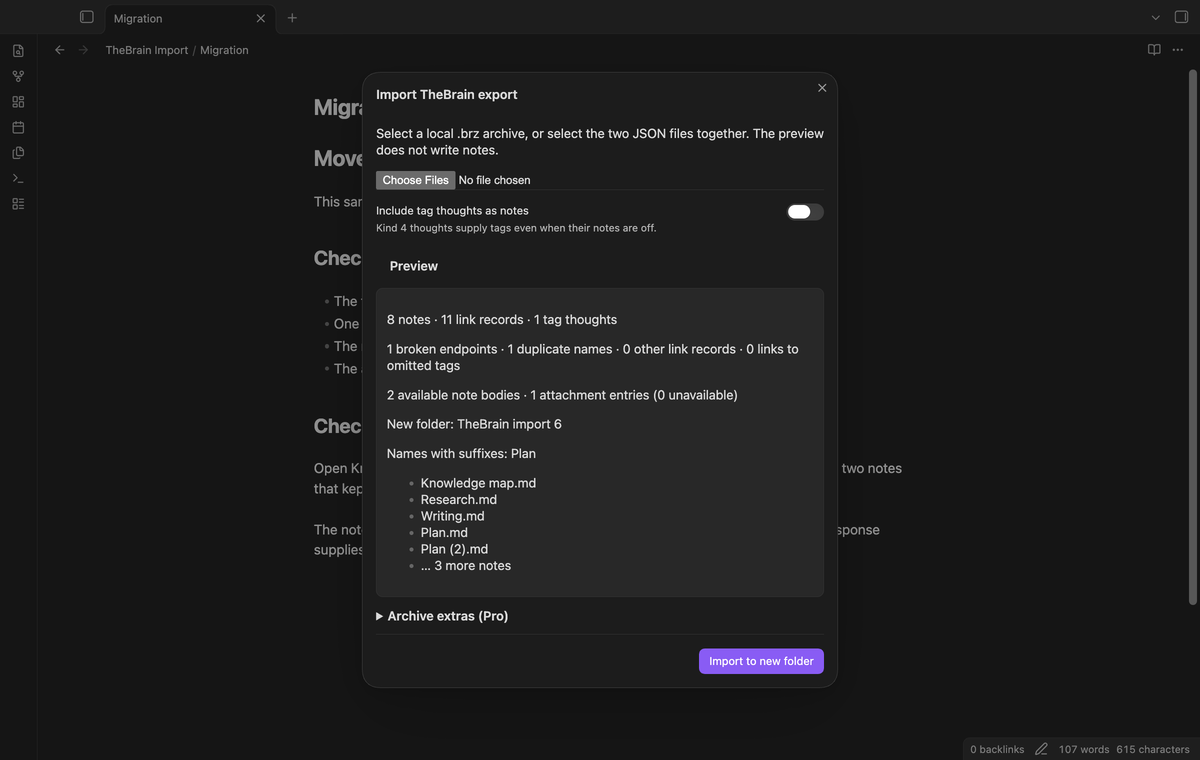Viewport: 1200px width, 760px height.
Task: Open more options three-dot menu
Action: click(x=1178, y=50)
